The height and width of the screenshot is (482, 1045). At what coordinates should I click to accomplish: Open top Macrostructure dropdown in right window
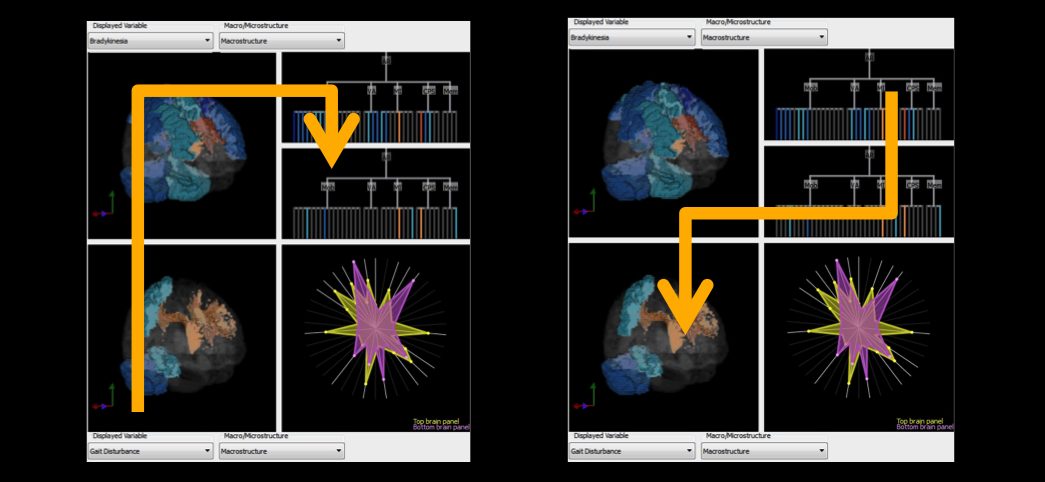[764, 38]
